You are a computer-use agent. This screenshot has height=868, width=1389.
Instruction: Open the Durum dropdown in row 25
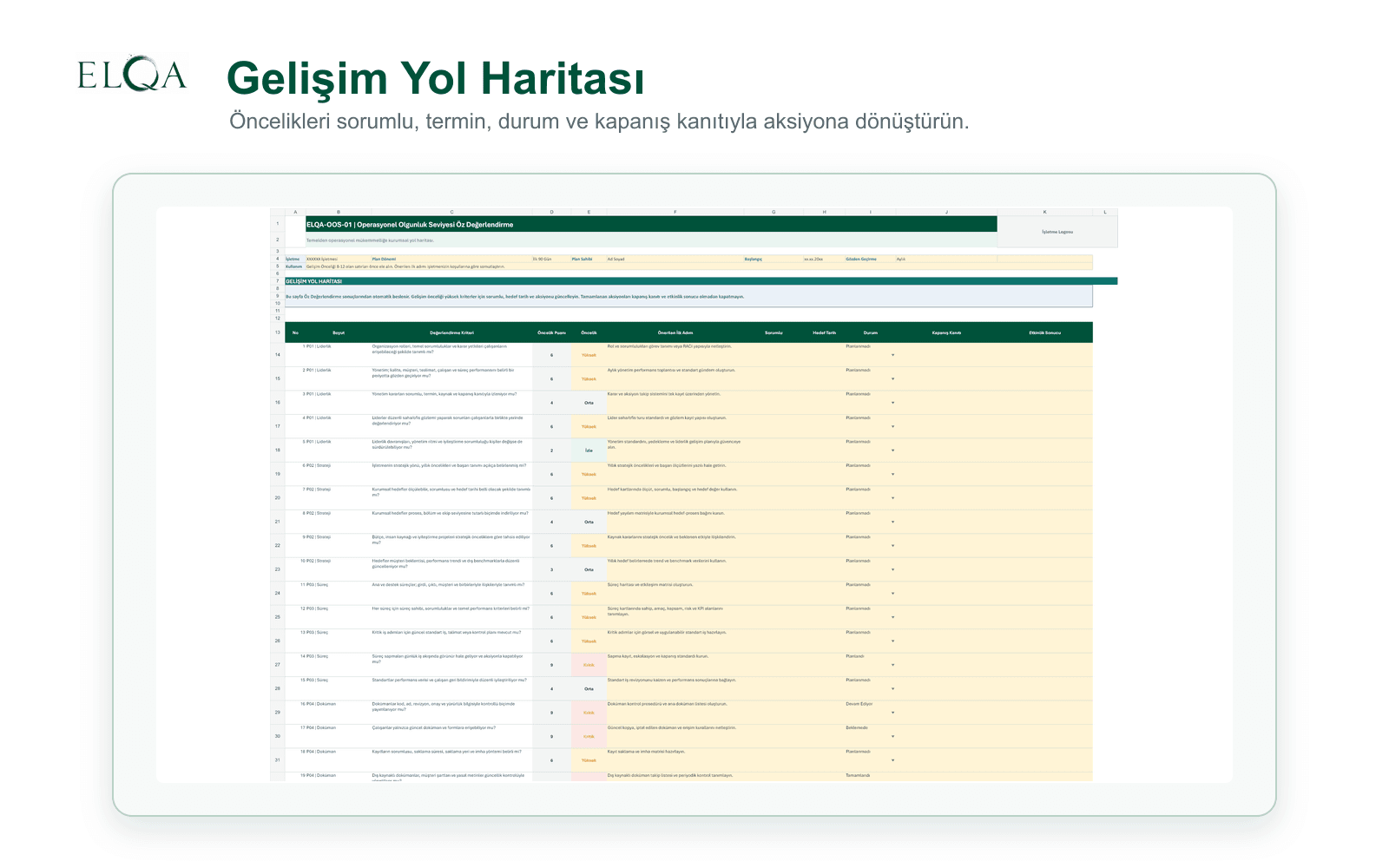tap(892, 617)
